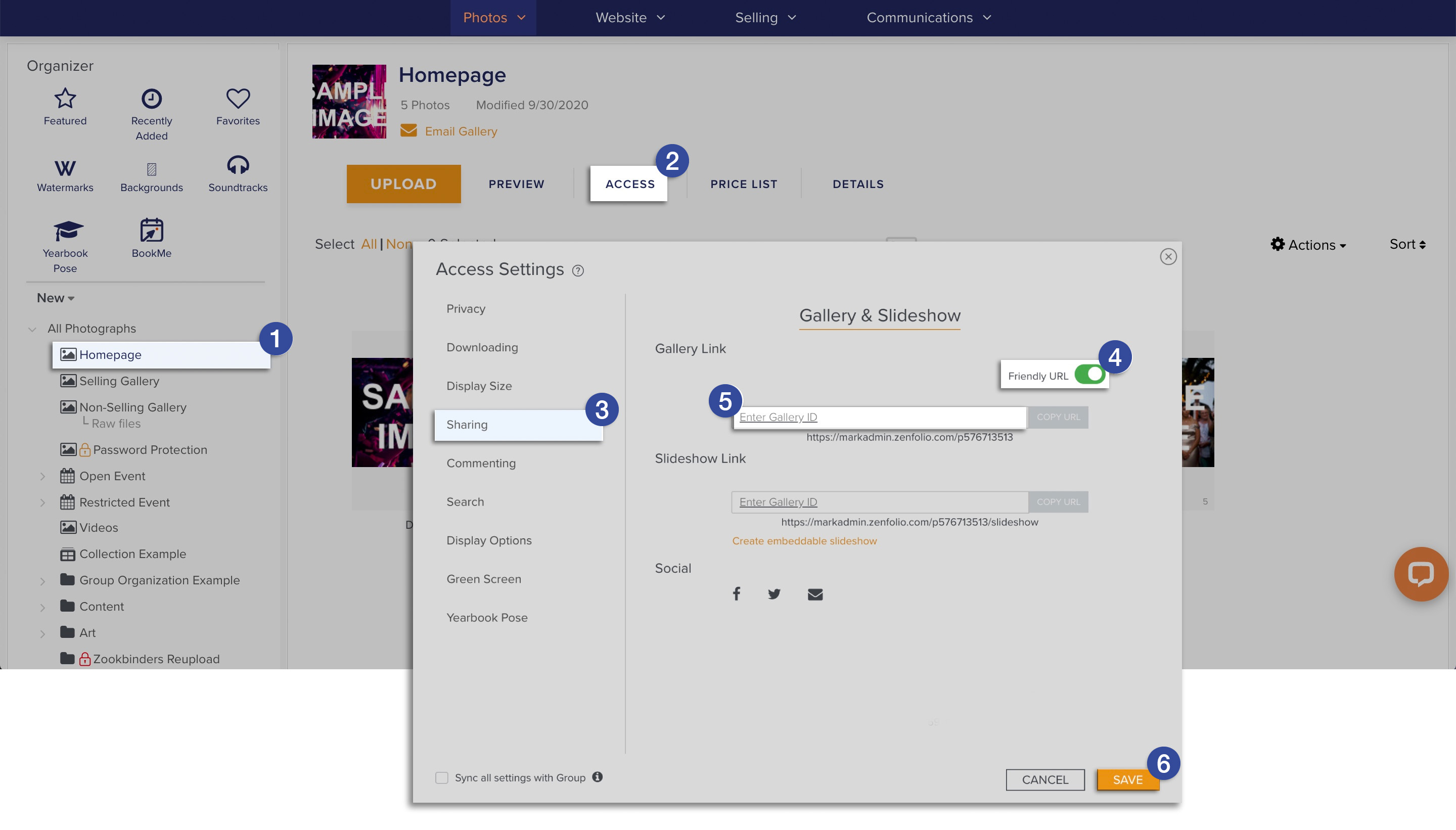
Task: Open the Featured star icon
Action: (65, 98)
